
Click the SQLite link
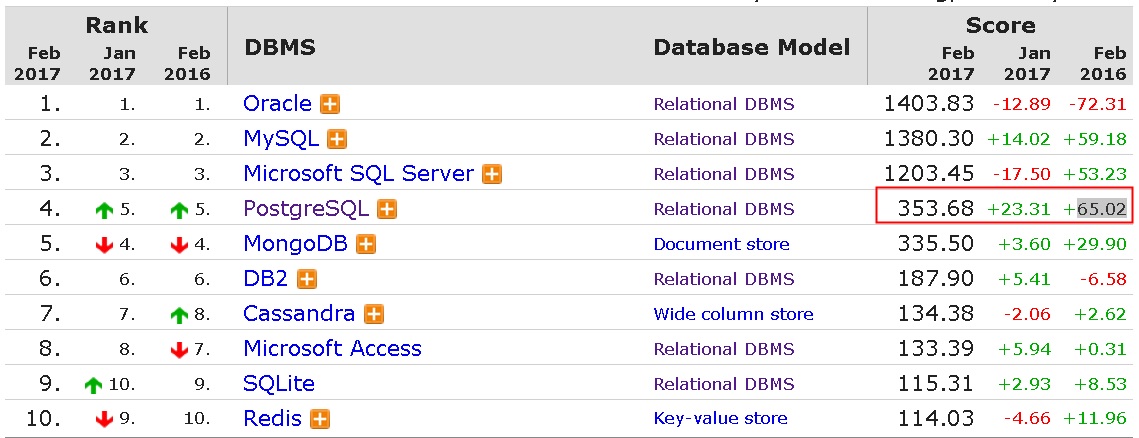click(279, 384)
